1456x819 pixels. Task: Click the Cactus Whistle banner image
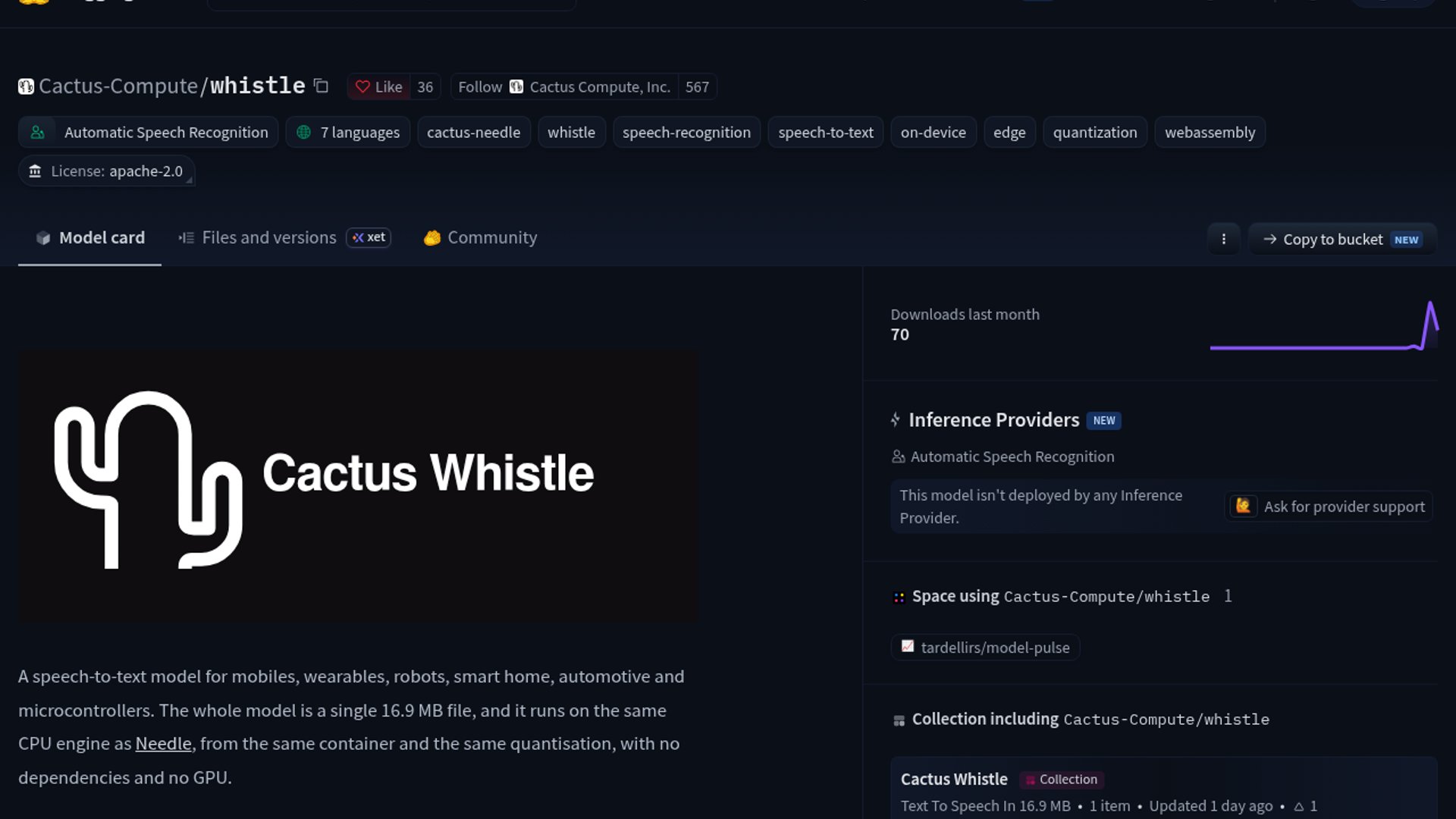click(x=357, y=485)
